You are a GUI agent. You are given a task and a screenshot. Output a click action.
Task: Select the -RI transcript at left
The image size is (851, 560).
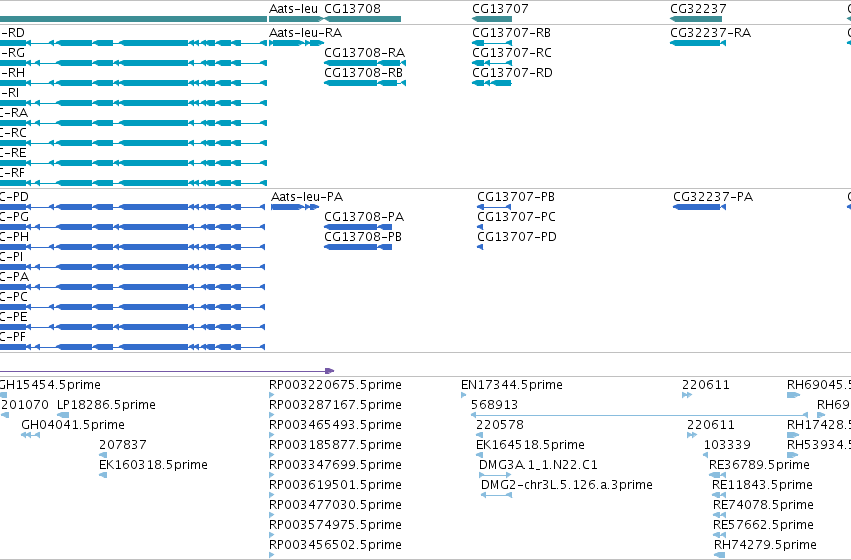click(x=133, y=103)
